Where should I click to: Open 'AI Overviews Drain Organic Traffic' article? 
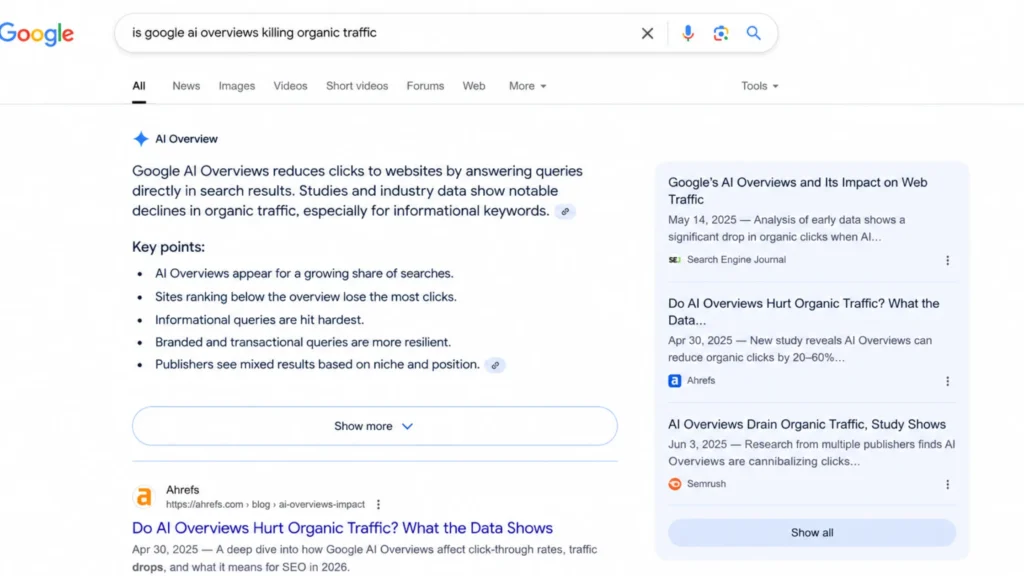(x=807, y=424)
